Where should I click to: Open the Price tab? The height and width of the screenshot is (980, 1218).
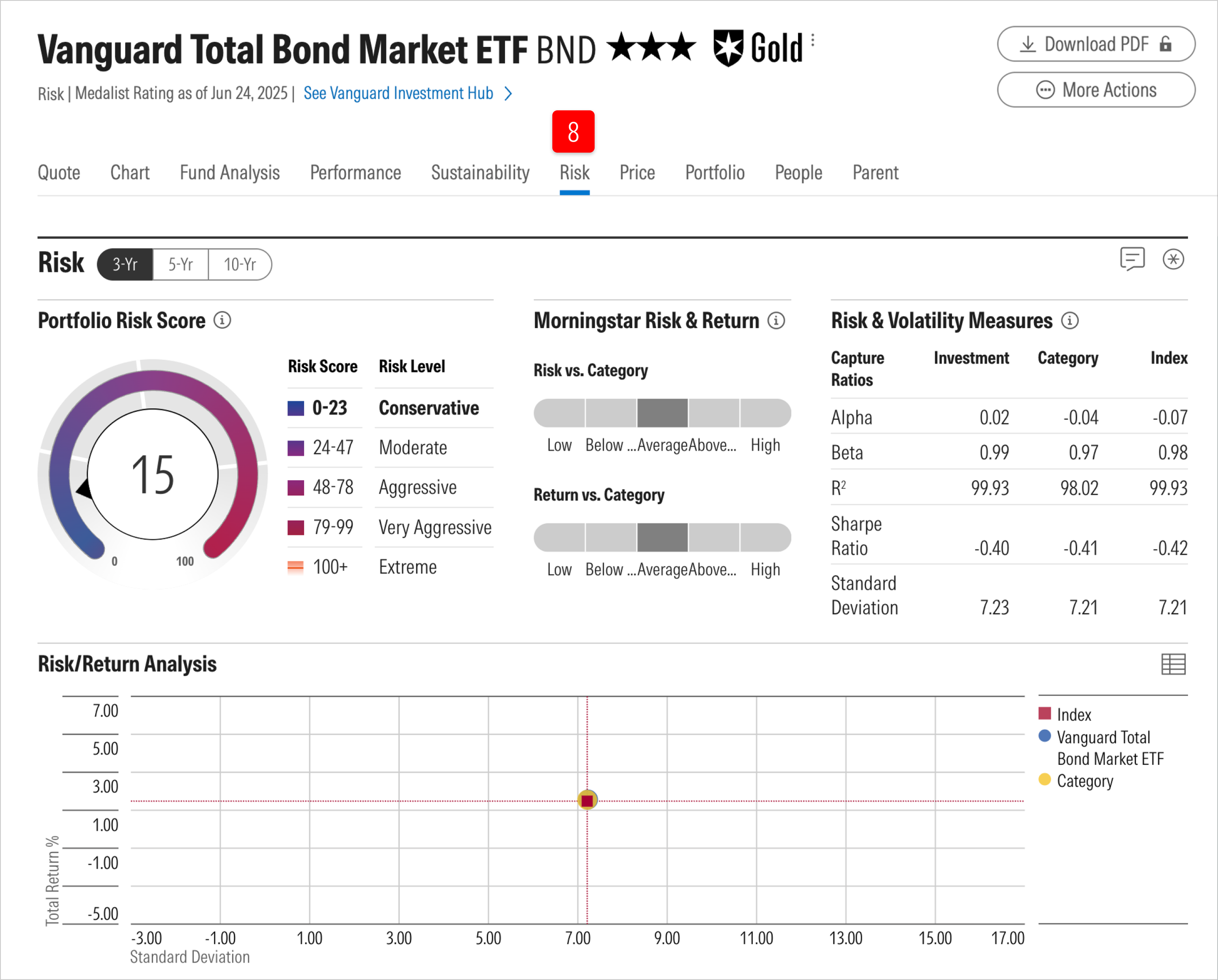637,173
